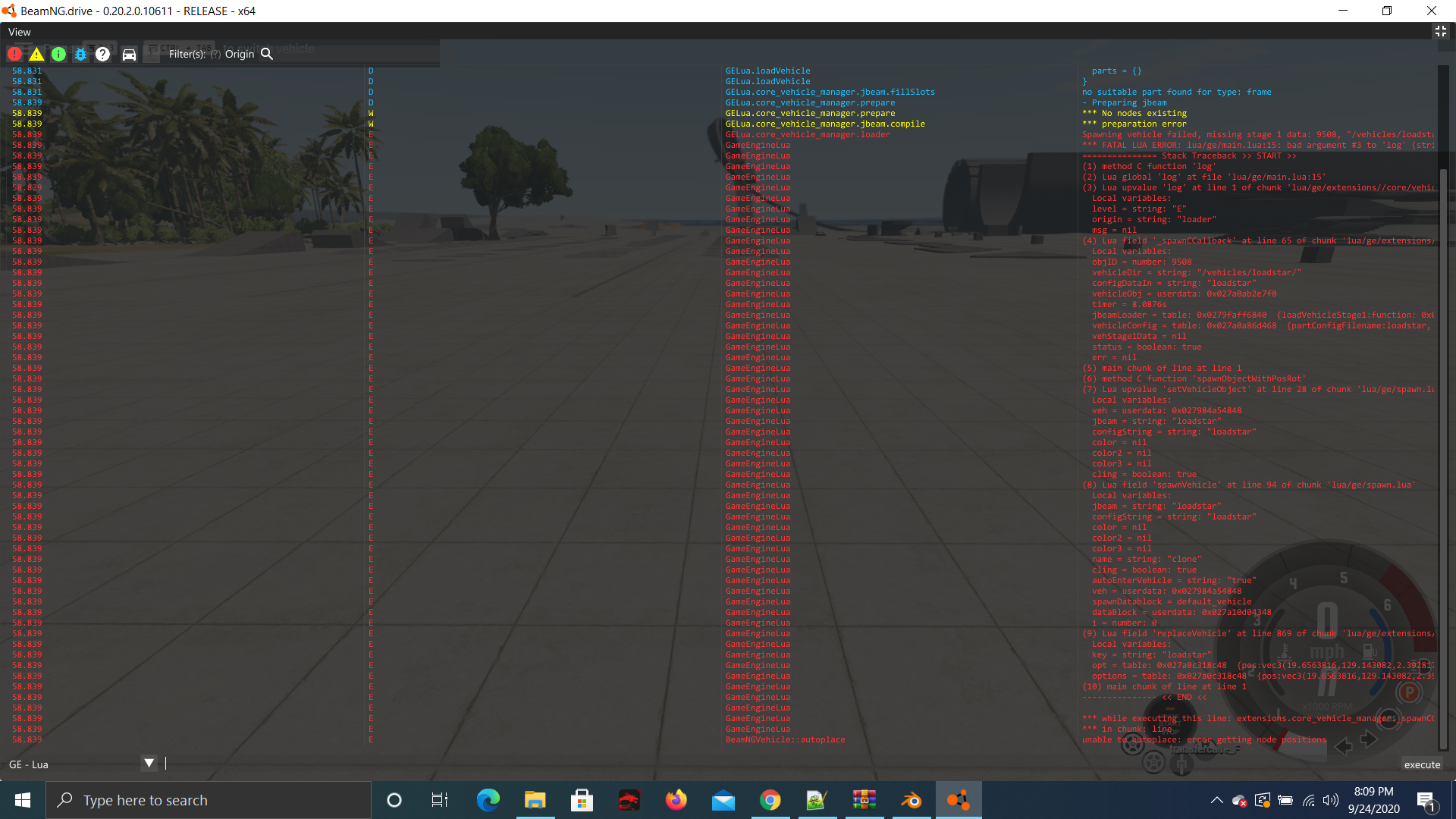The width and height of the screenshot is (1456, 819).
Task: Expand the system tray hidden icons chevron
Action: [1216, 800]
